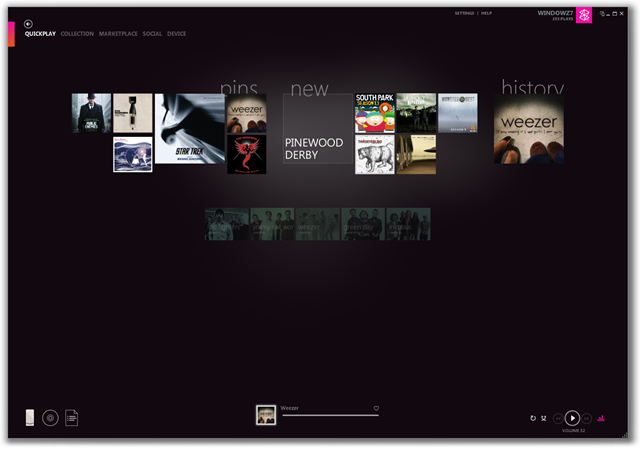Viewport: 640px width, 449px height.
Task: Like the Weezer track with heart icon
Action: (376, 408)
